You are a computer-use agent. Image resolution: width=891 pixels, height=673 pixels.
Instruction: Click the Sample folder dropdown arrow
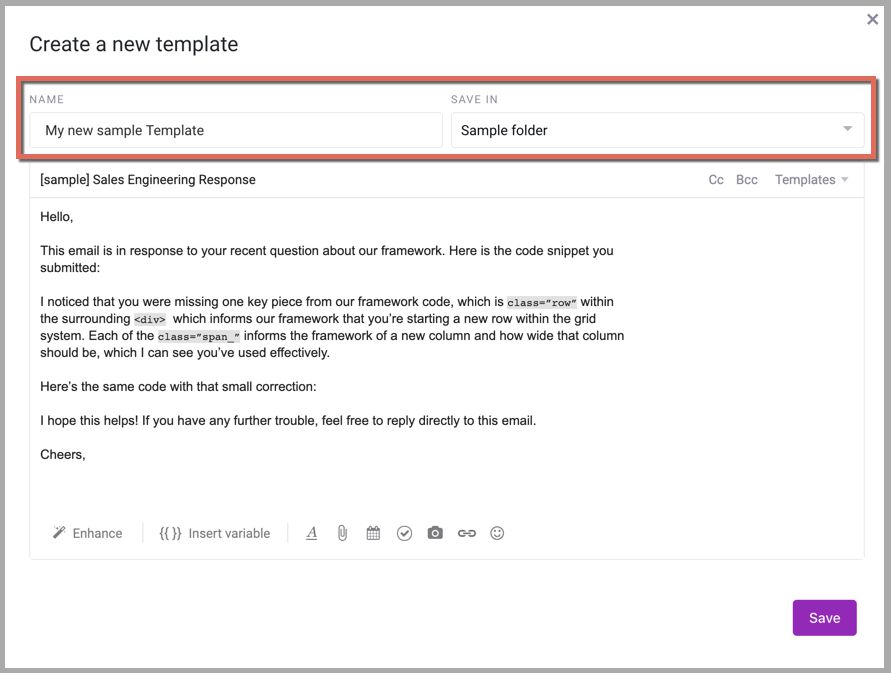tap(847, 129)
